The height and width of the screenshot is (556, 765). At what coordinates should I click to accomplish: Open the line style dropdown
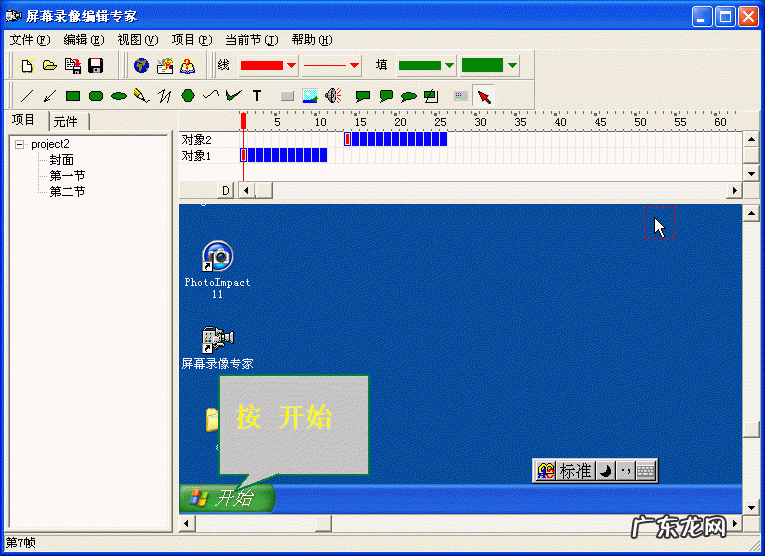pos(354,66)
